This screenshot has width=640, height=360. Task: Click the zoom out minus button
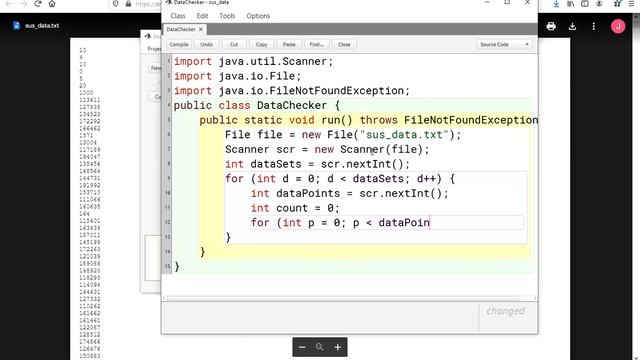(x=302, y=347)
